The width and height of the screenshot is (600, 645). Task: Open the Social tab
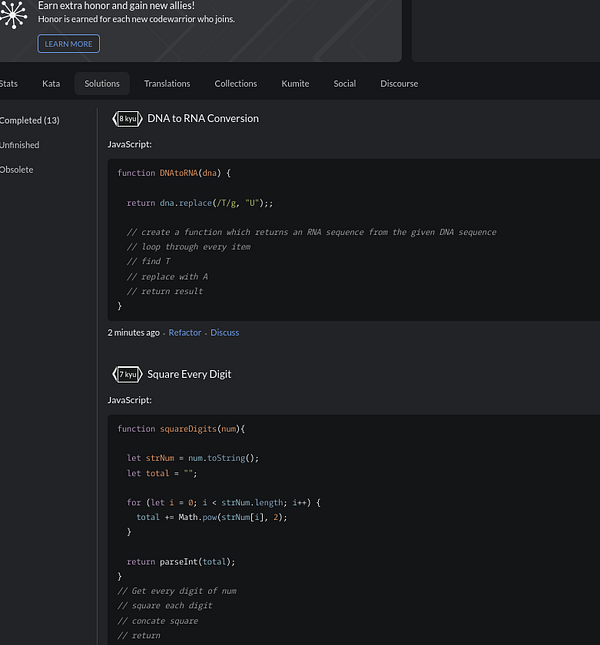[x=345, y=84]
